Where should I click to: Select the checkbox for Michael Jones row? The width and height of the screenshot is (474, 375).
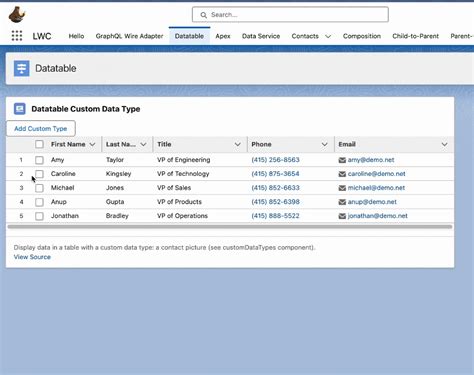point(39,188)
